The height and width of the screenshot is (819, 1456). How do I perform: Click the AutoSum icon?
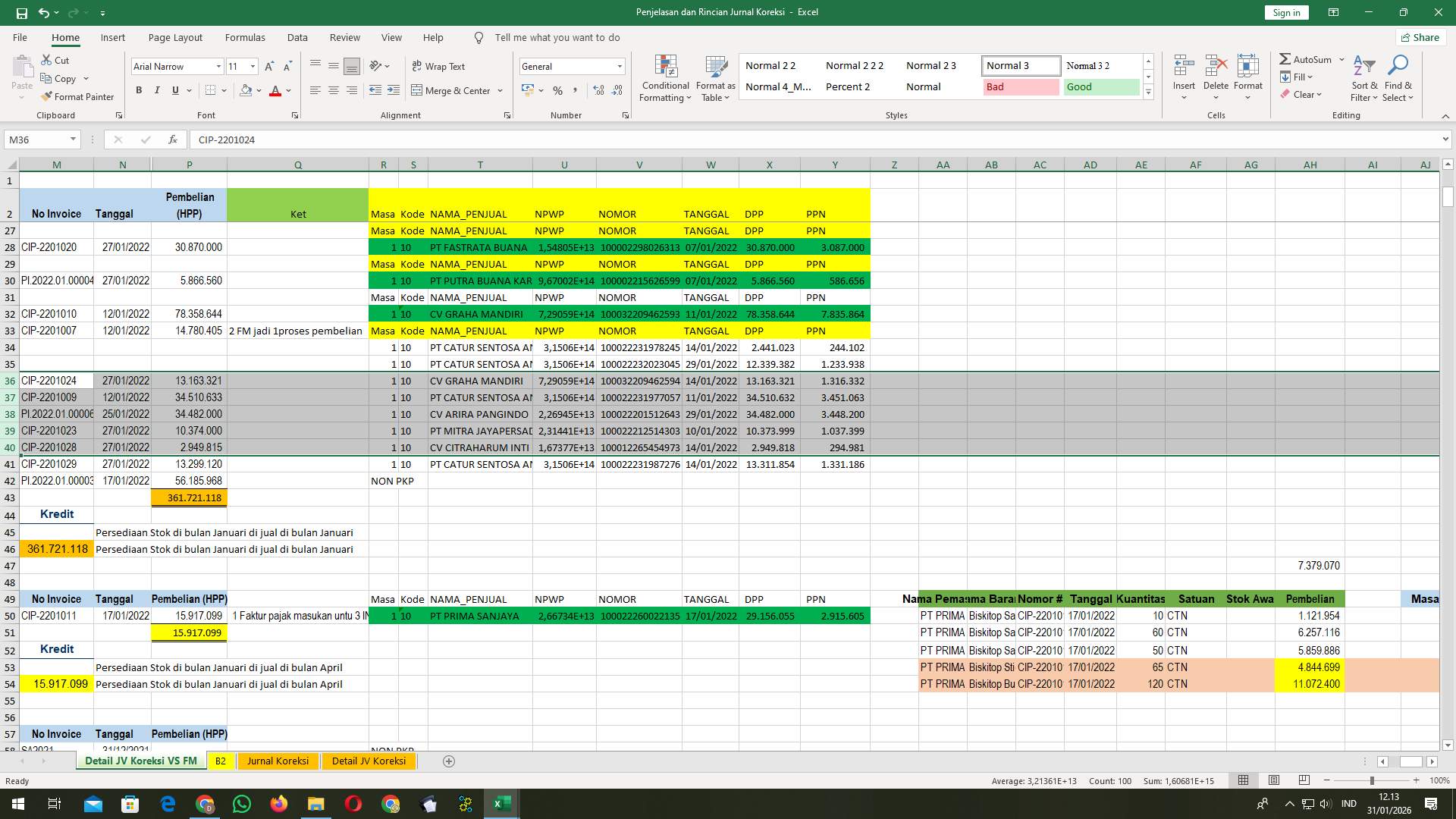pos(1307,58)
